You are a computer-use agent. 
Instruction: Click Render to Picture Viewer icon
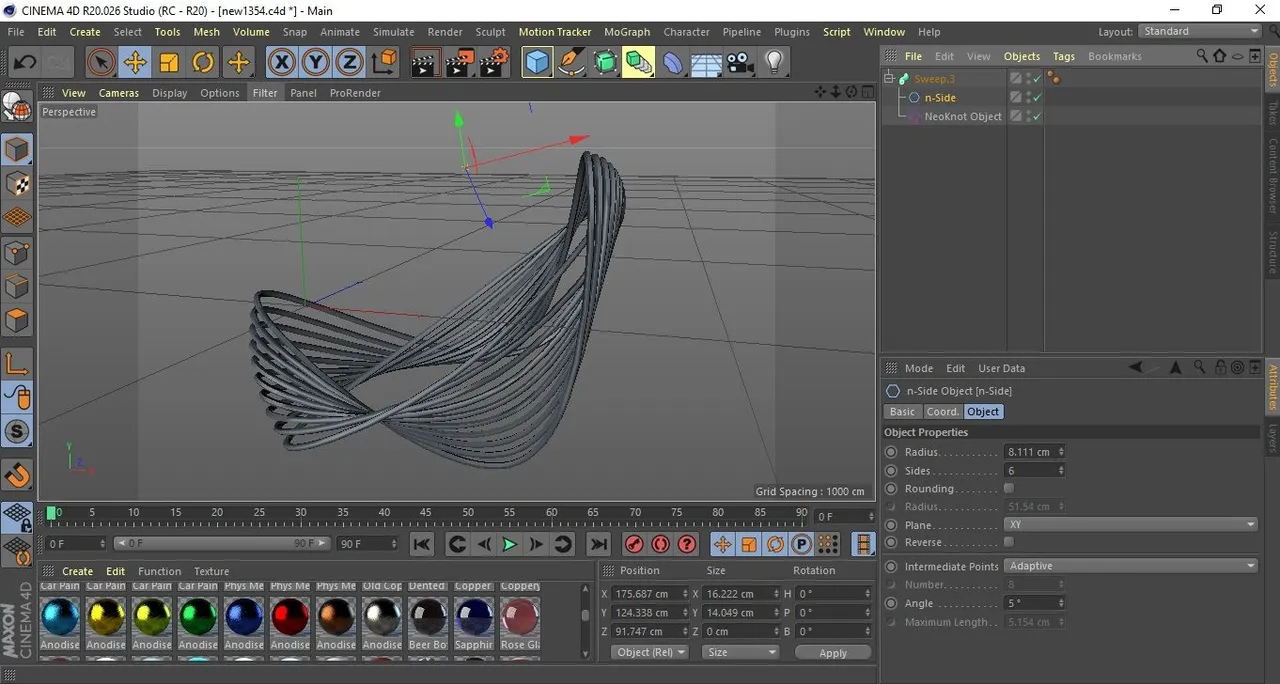pos(459,63)
